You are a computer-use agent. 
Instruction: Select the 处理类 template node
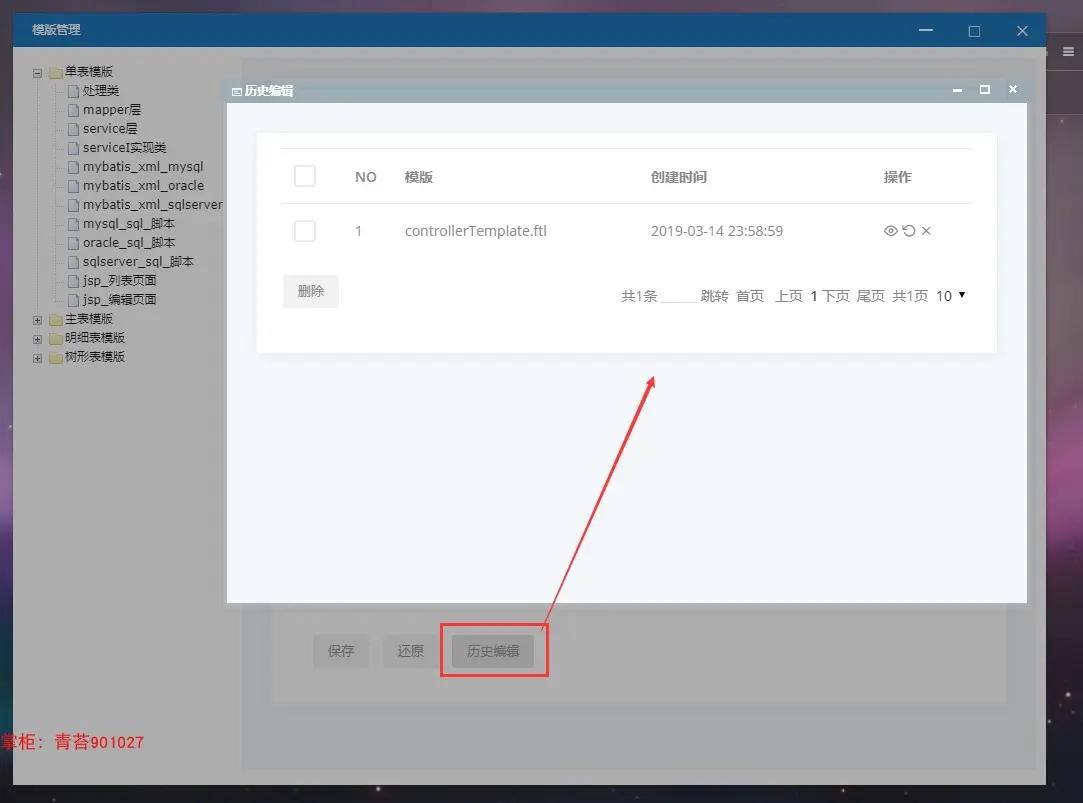[x=100, y=90]
